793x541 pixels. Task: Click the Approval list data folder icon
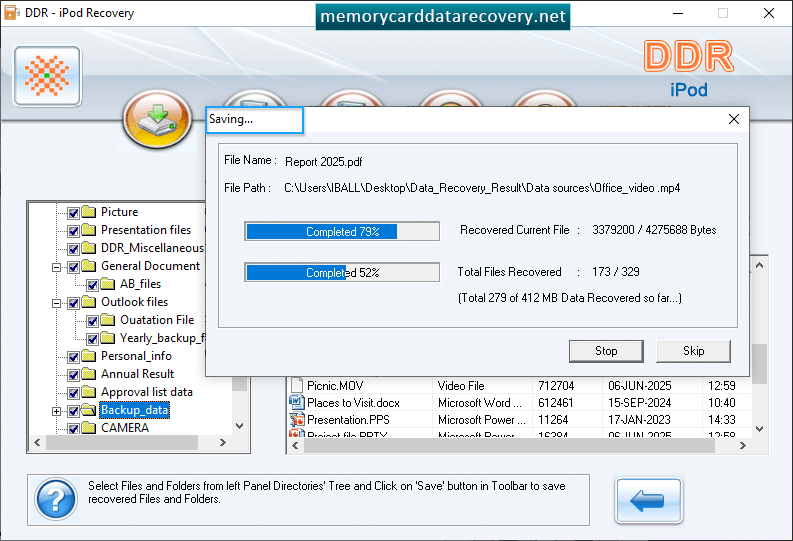tap(89, 392)
